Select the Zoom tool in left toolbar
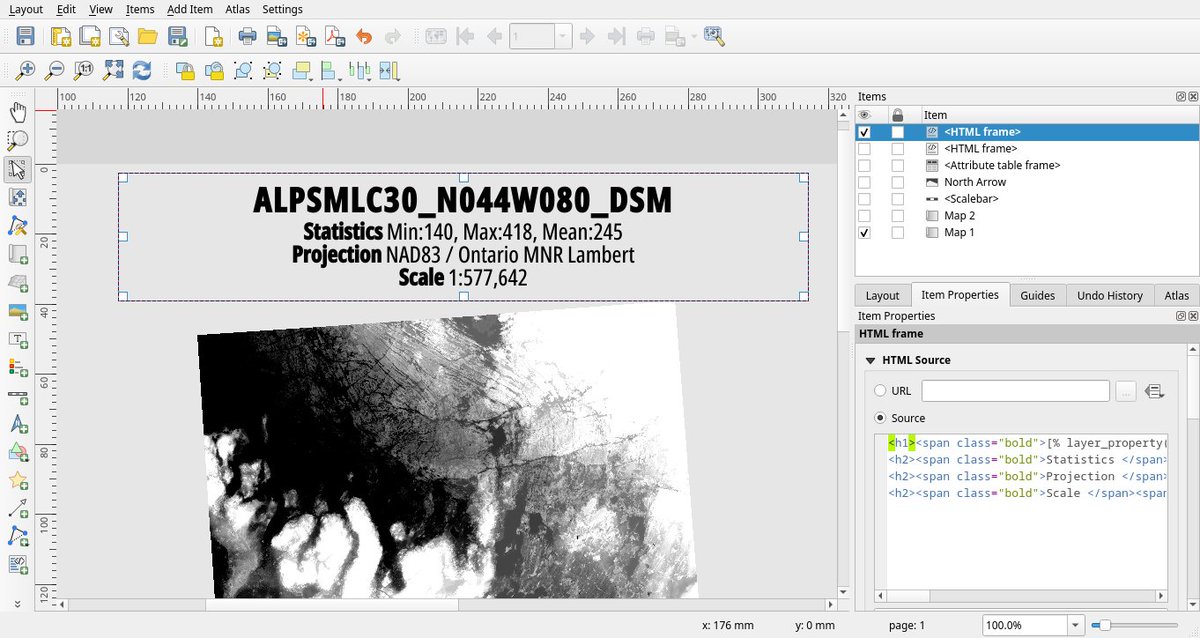The height and width of the screenshot is (638, 1200). tap(17, 140)
